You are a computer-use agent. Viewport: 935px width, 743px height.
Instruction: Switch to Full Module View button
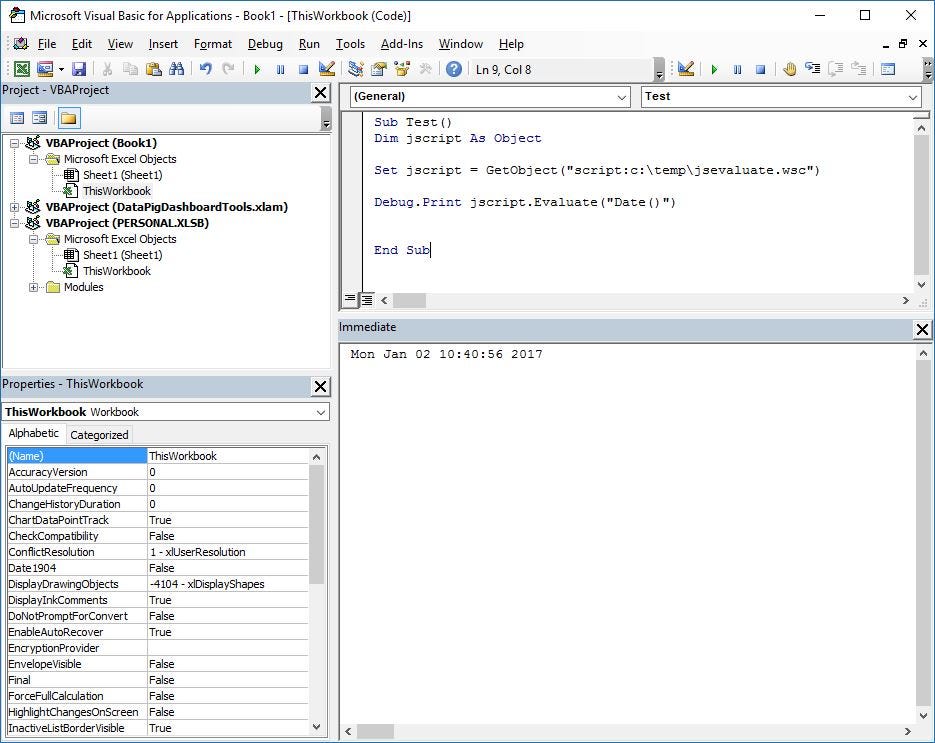click(367, 300)
